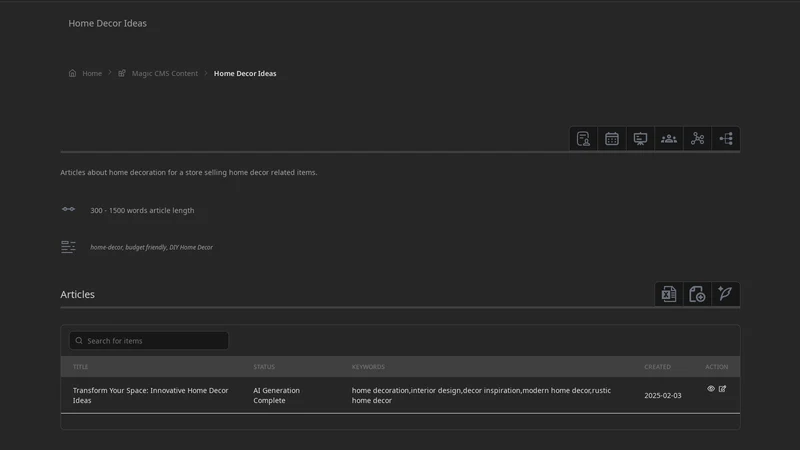Click the Home Decor Ideas breadcrumb
The height and width of the screenshot is (450, 800).
pos(245,73)
